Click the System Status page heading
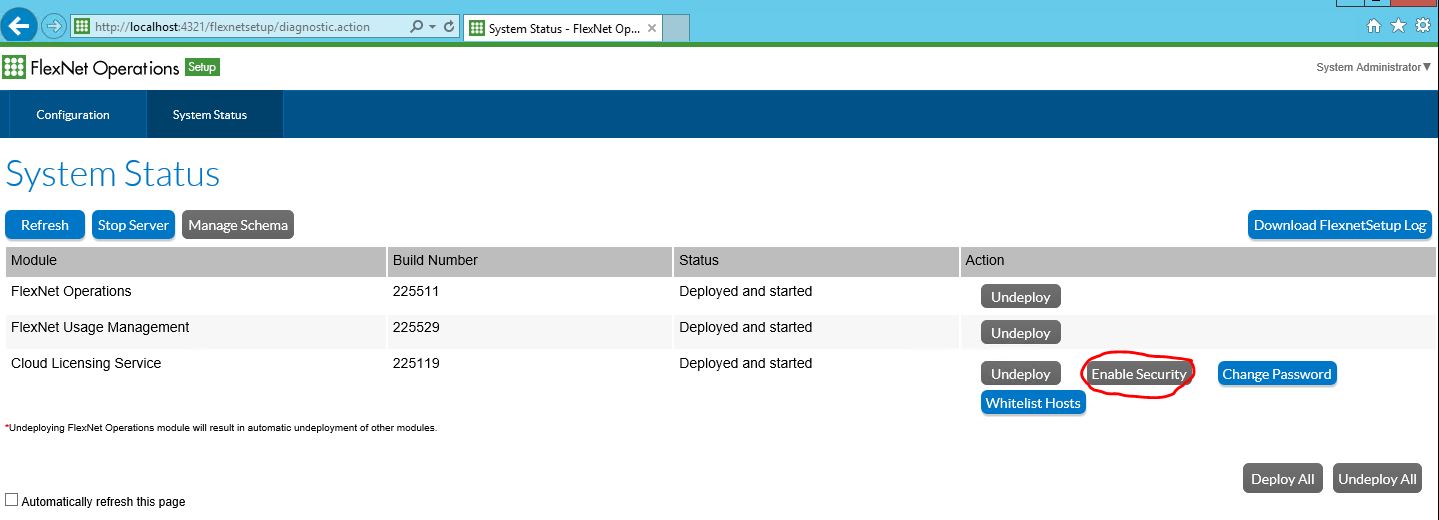 (x=113, y=174)
